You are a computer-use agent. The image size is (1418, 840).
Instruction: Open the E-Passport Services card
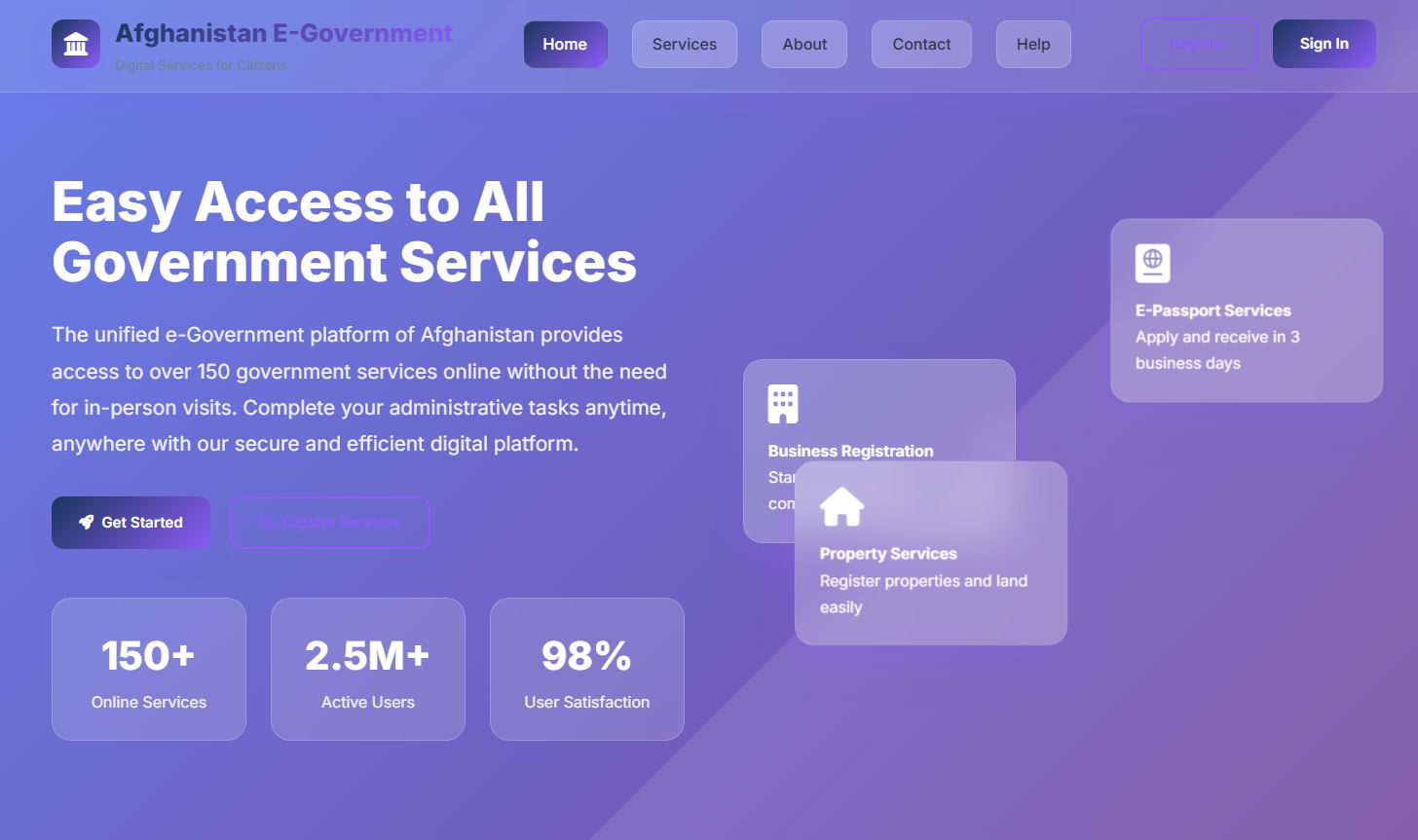1246,311
